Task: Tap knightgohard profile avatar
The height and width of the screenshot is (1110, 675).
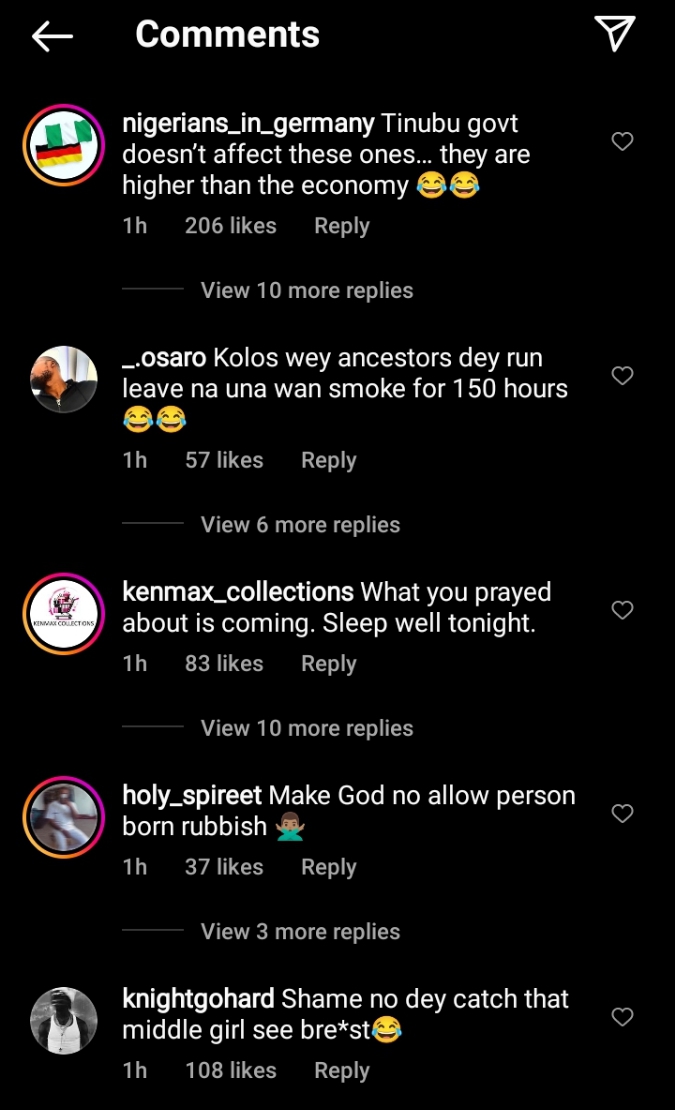Action: click(63, 1021)
